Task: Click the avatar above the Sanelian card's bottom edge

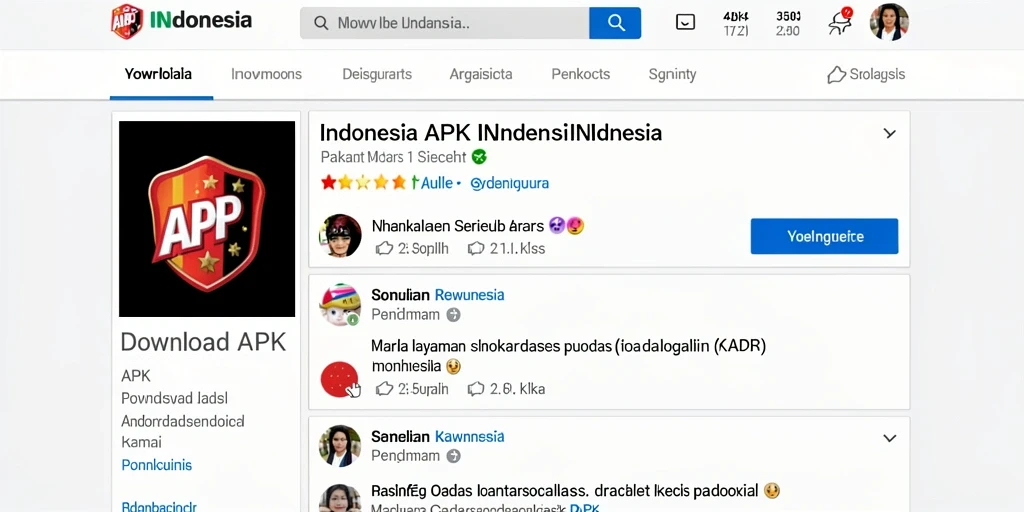Action: click(340, 498)
